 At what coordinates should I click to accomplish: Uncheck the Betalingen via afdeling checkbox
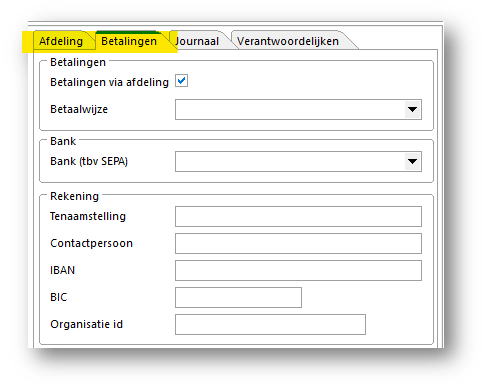coord(181,81)
